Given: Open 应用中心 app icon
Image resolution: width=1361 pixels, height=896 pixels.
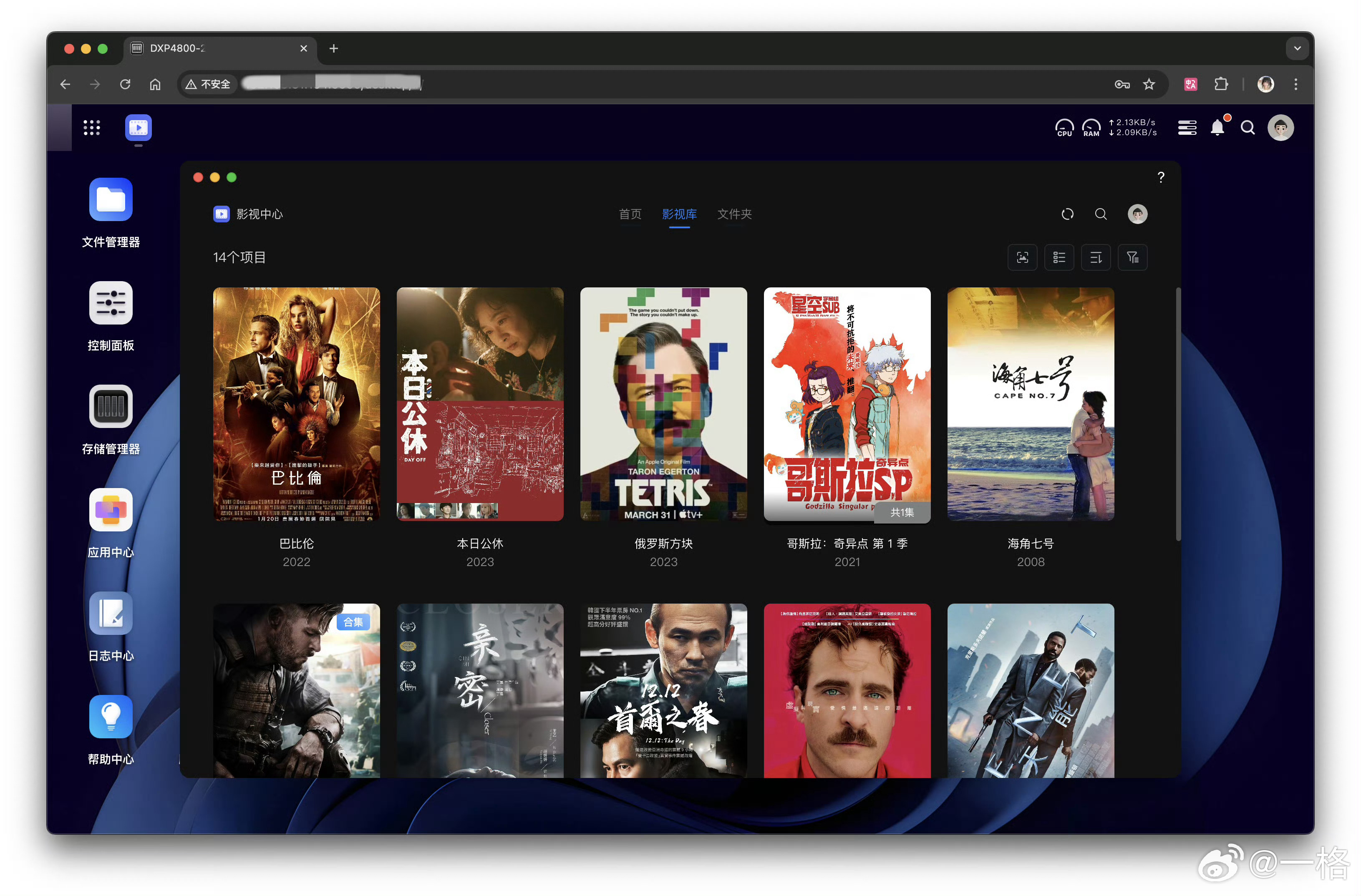Looking at the screenshot, I should (111, 510).
